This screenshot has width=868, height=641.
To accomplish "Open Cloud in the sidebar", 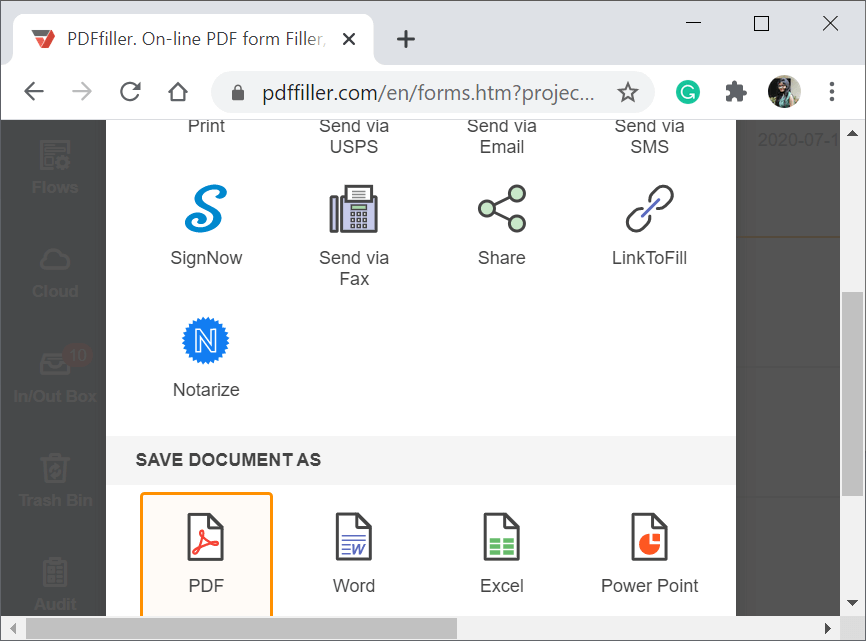I will click(x=55, y=273).
